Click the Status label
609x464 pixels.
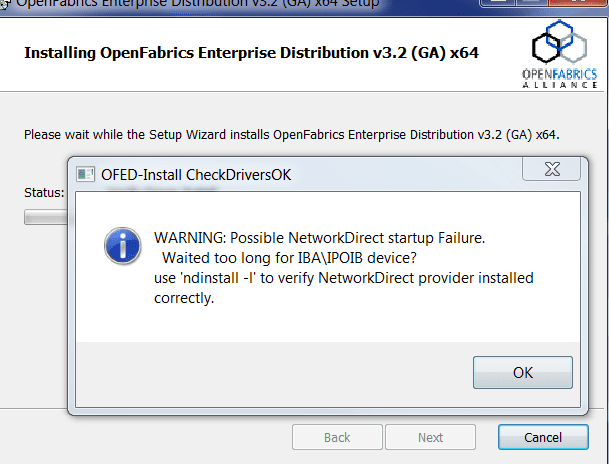44,192
